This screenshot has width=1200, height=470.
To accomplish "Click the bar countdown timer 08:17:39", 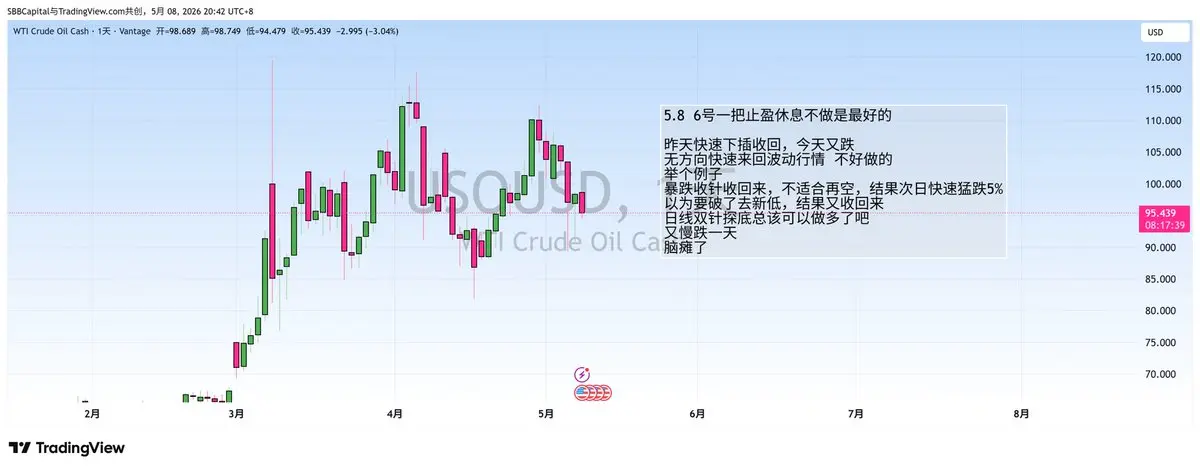I will (1164, 225).
